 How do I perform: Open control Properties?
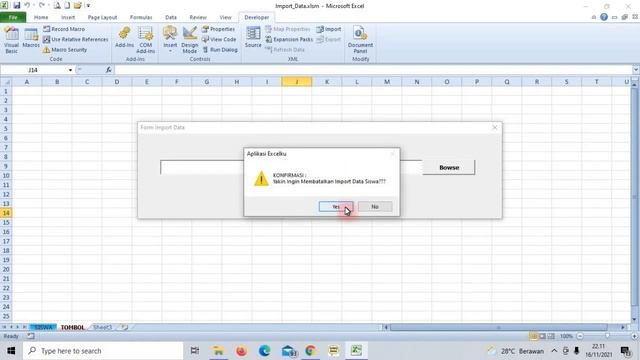[218, 29]
